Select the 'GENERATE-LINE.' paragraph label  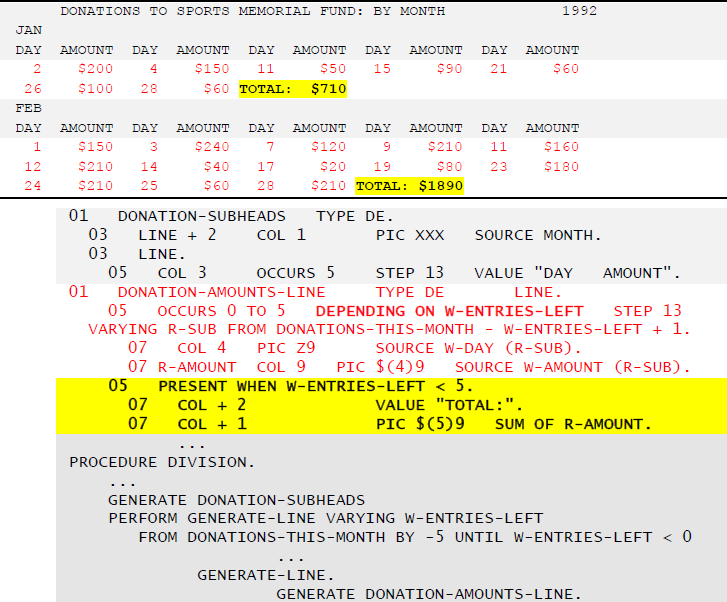[x=266, y=575]
